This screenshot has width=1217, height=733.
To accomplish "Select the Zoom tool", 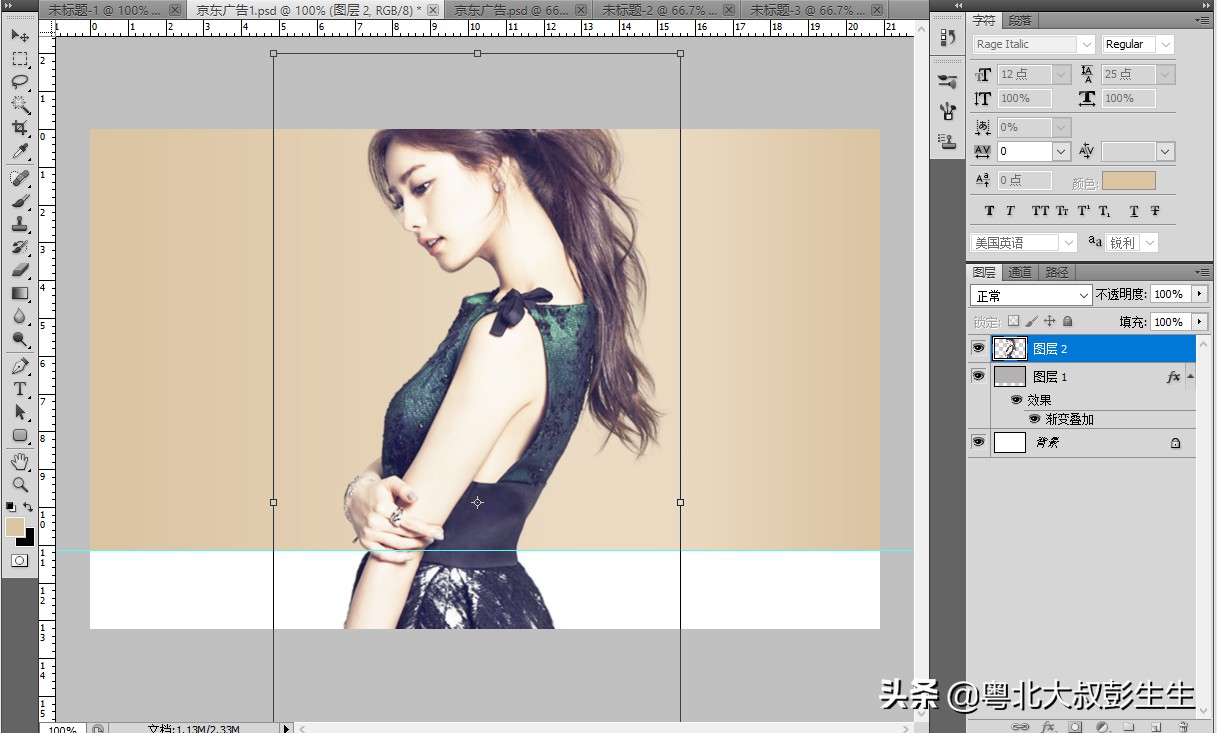I will pyautogui.click(x=20, y=485).
